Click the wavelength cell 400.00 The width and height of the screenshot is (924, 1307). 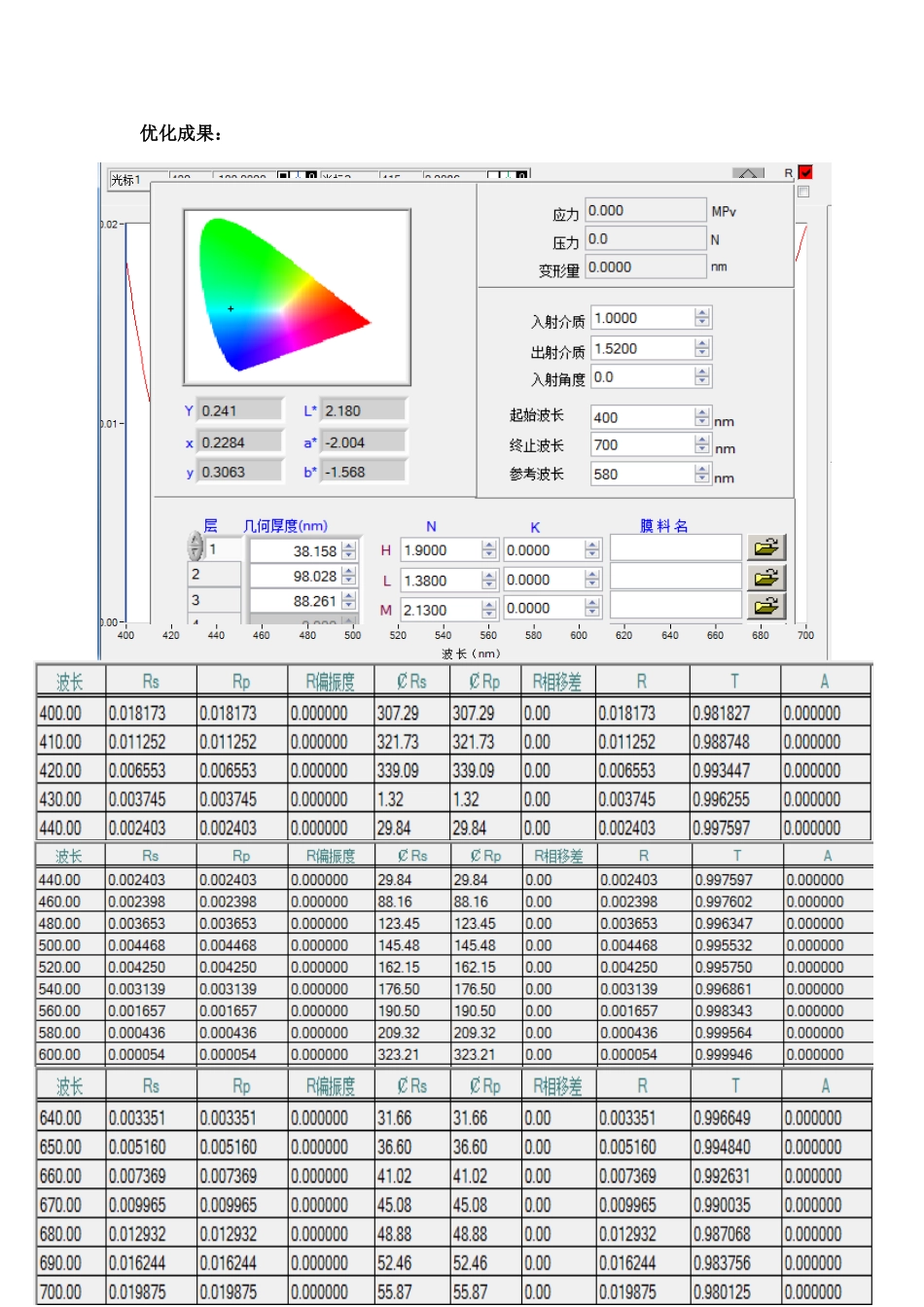pyautogui.click(x=70, y=713)
